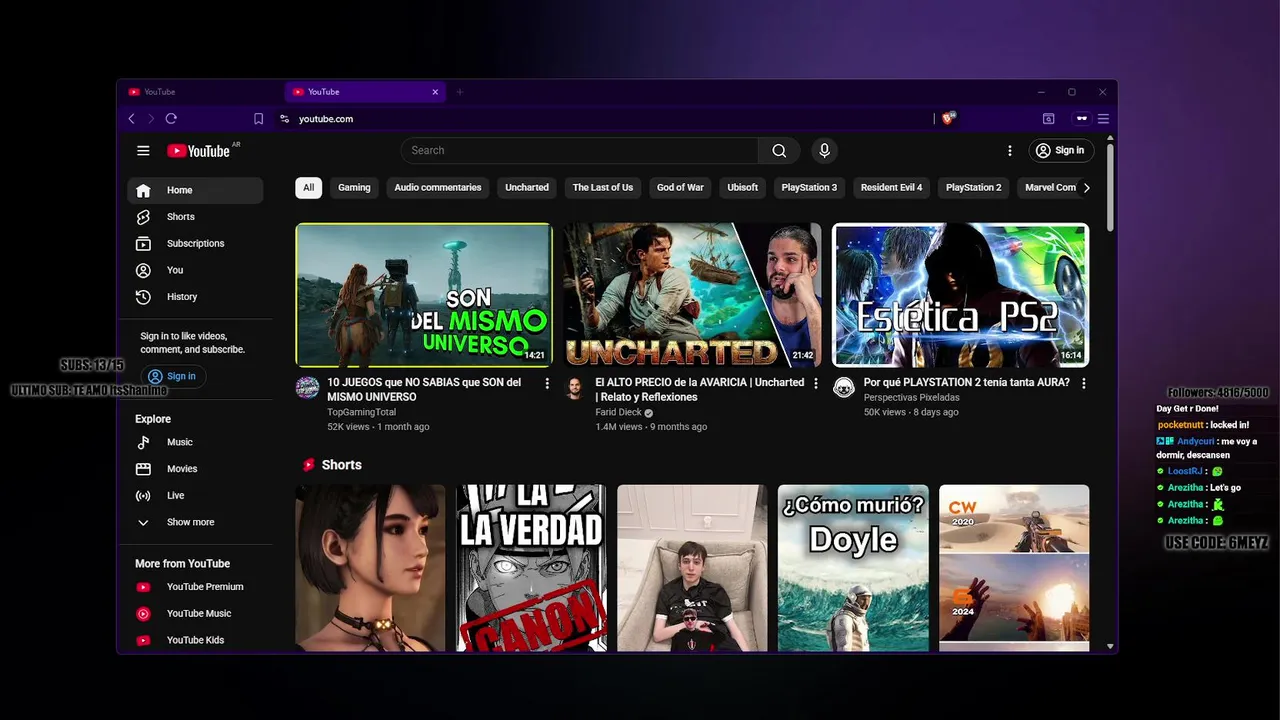1280x720 pixels.
Task: Select the Audio commentaries chip
Action: point(437,188)
